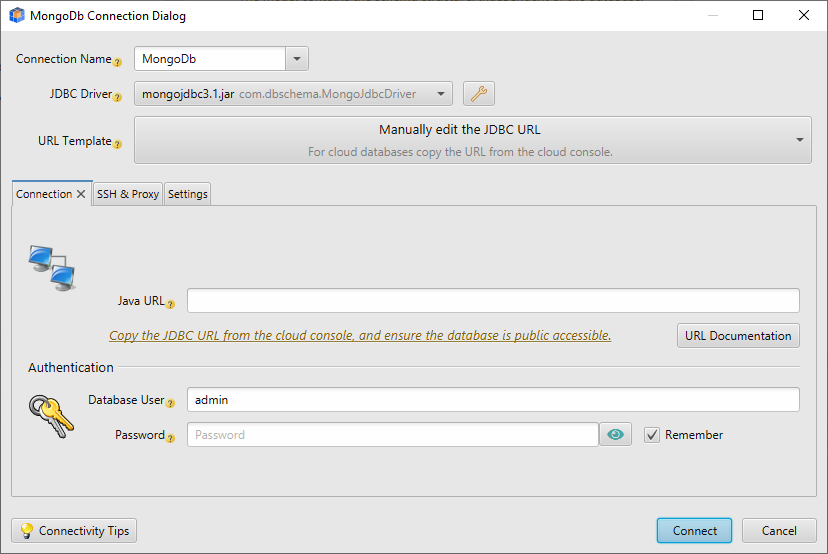The width and height of the screenshot is (828, 554).
Task: Open JDBC driver settings wrench icon
Action: click(479, 93)
